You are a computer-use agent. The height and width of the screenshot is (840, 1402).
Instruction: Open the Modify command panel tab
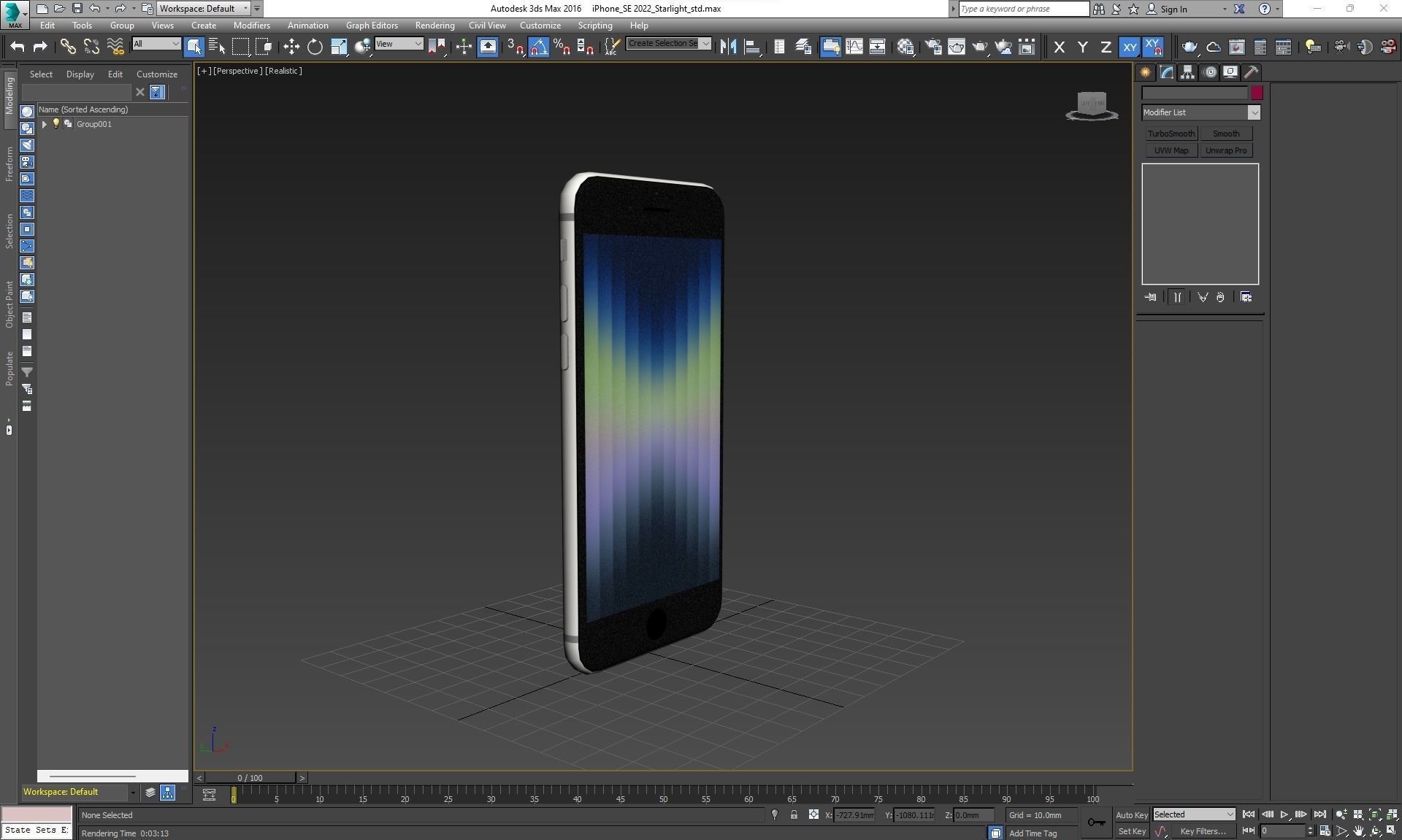click(x=1166, y=72)
